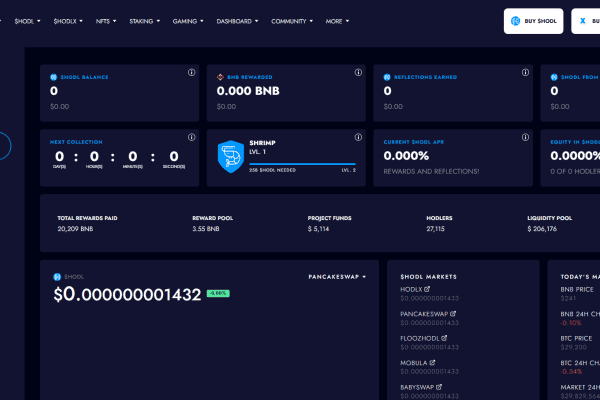Expand the $HODLX navigation menu
Screen dimensions: 600x400
[68, 21]
